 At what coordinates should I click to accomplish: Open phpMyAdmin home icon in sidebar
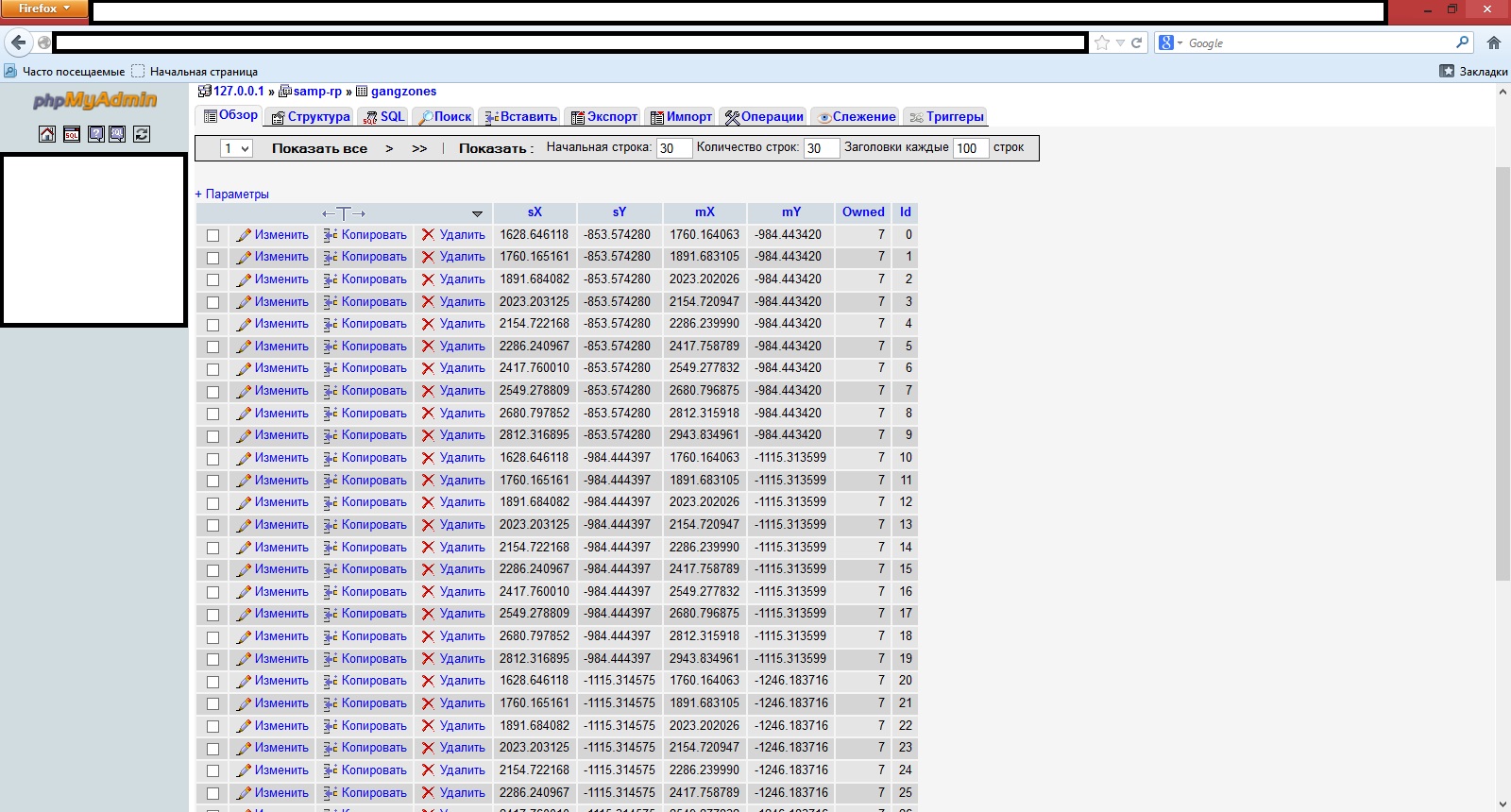[x=47, y=134]
